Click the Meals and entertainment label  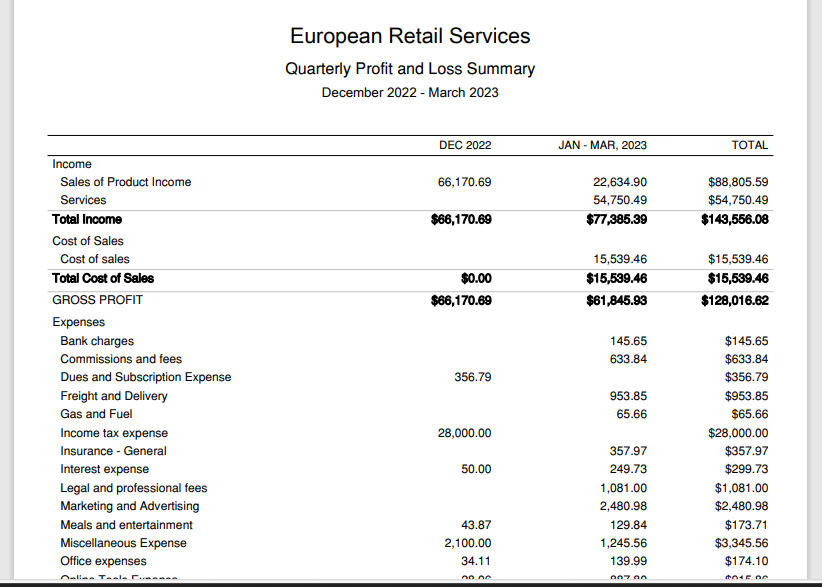coord(126,525)
